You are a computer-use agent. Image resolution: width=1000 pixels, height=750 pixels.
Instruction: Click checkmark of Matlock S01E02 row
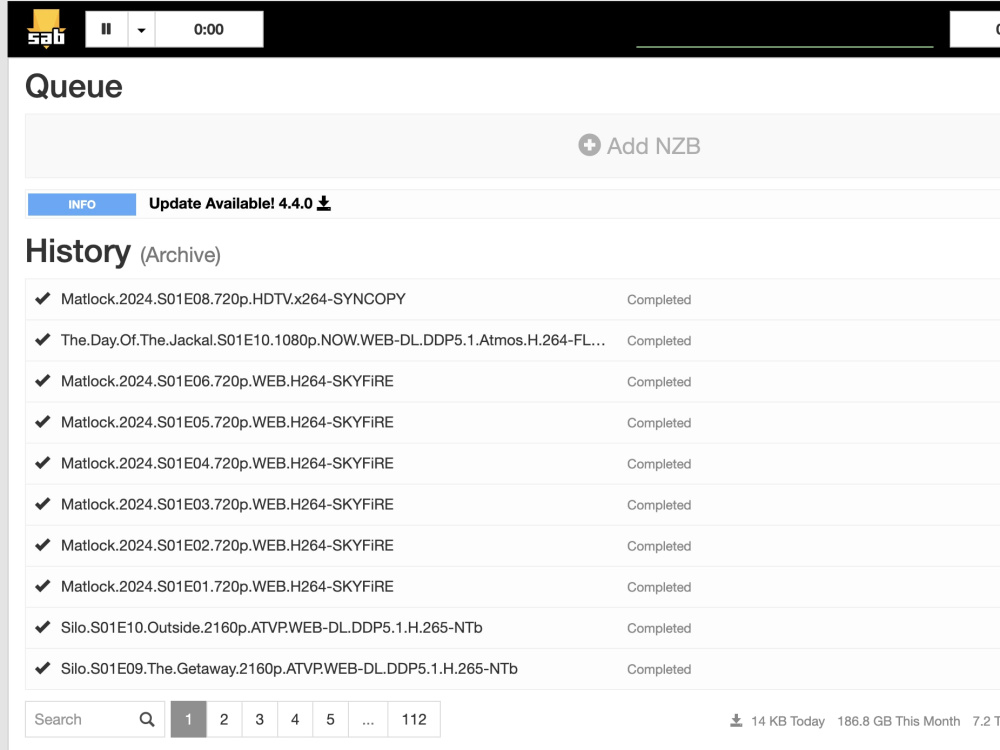tap(43, 545)
